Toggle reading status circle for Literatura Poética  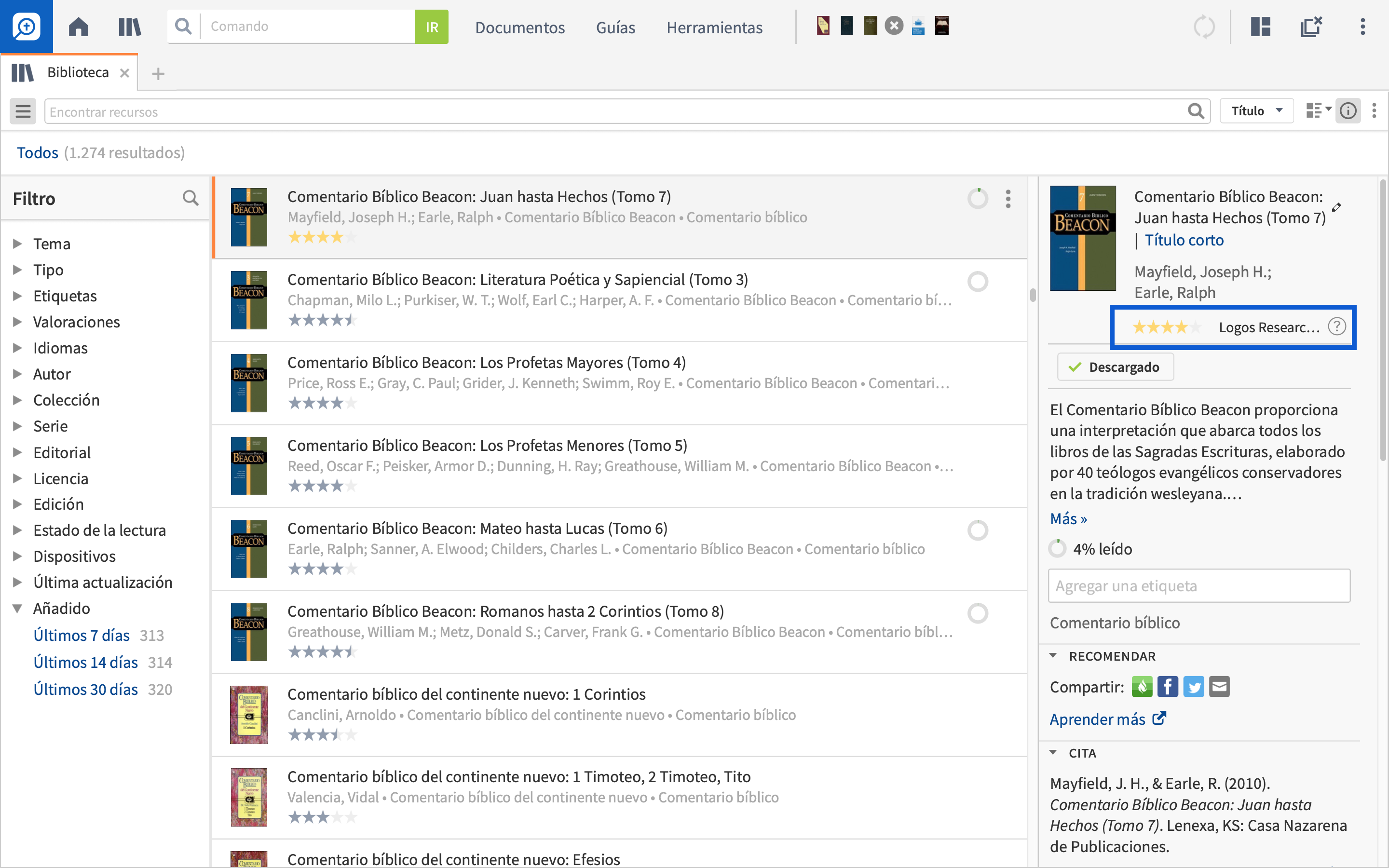978,281
